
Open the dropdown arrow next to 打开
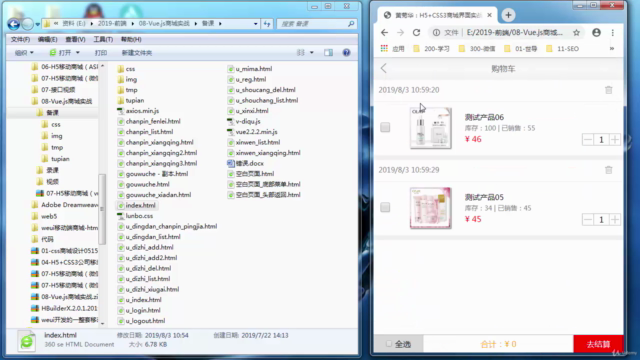78,53
